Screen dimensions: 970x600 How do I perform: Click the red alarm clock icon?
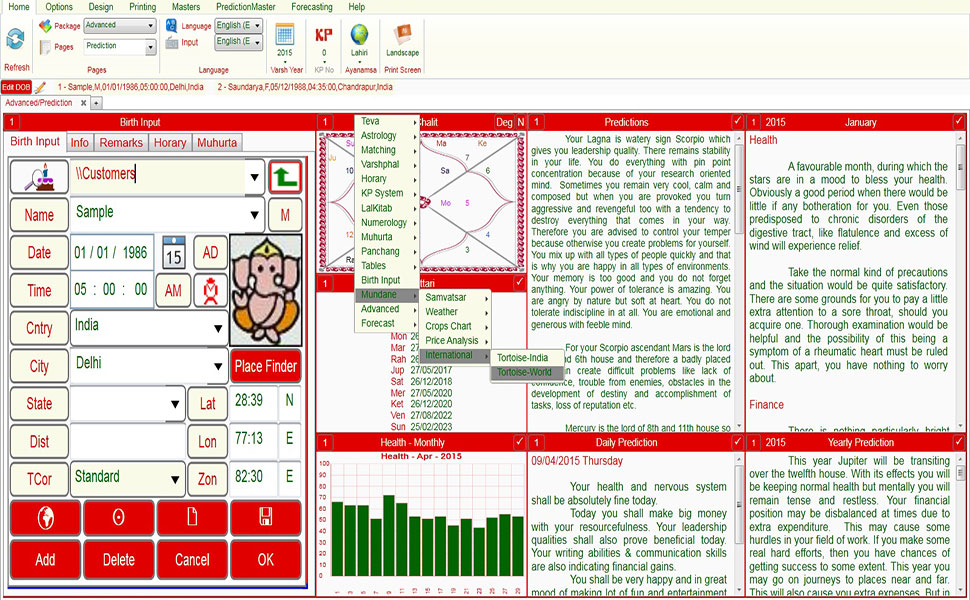point(210,290)
